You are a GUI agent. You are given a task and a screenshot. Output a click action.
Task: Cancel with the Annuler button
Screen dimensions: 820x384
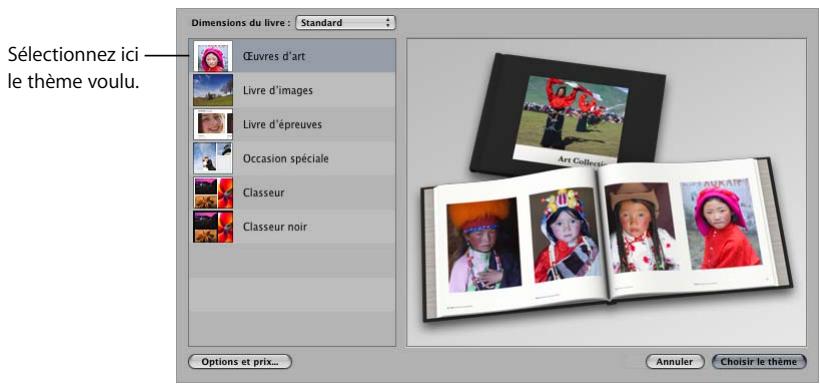674,362
